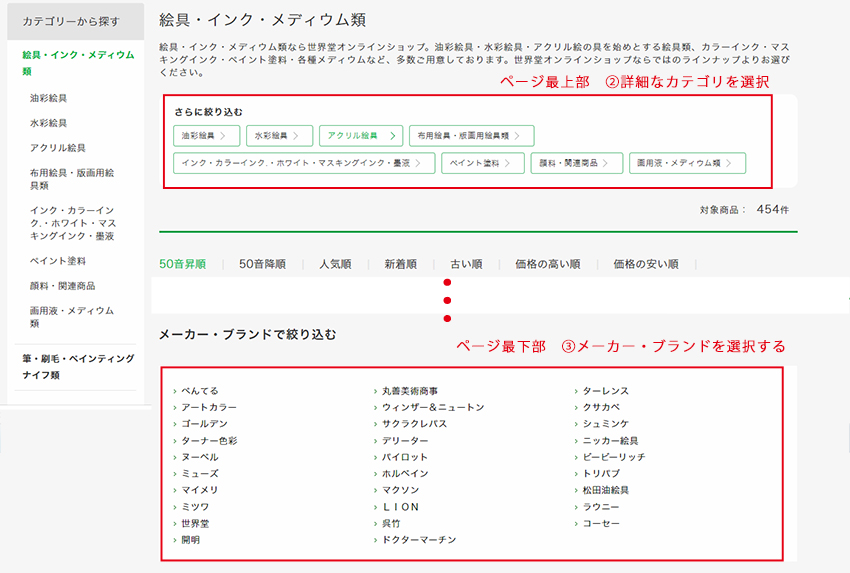Open the 開明 brand link
The image size is (850, 573).
pyautogui.click(x=190, y=540)
